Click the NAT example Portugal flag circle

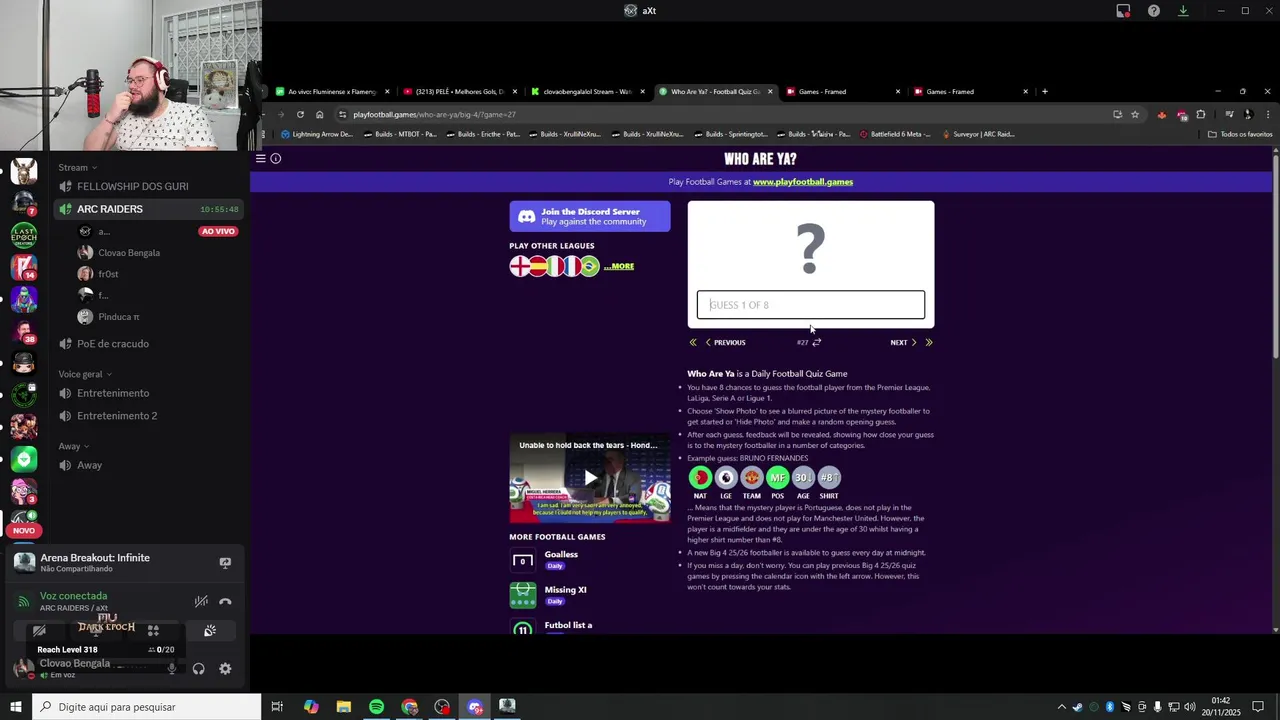click(700, 478)
